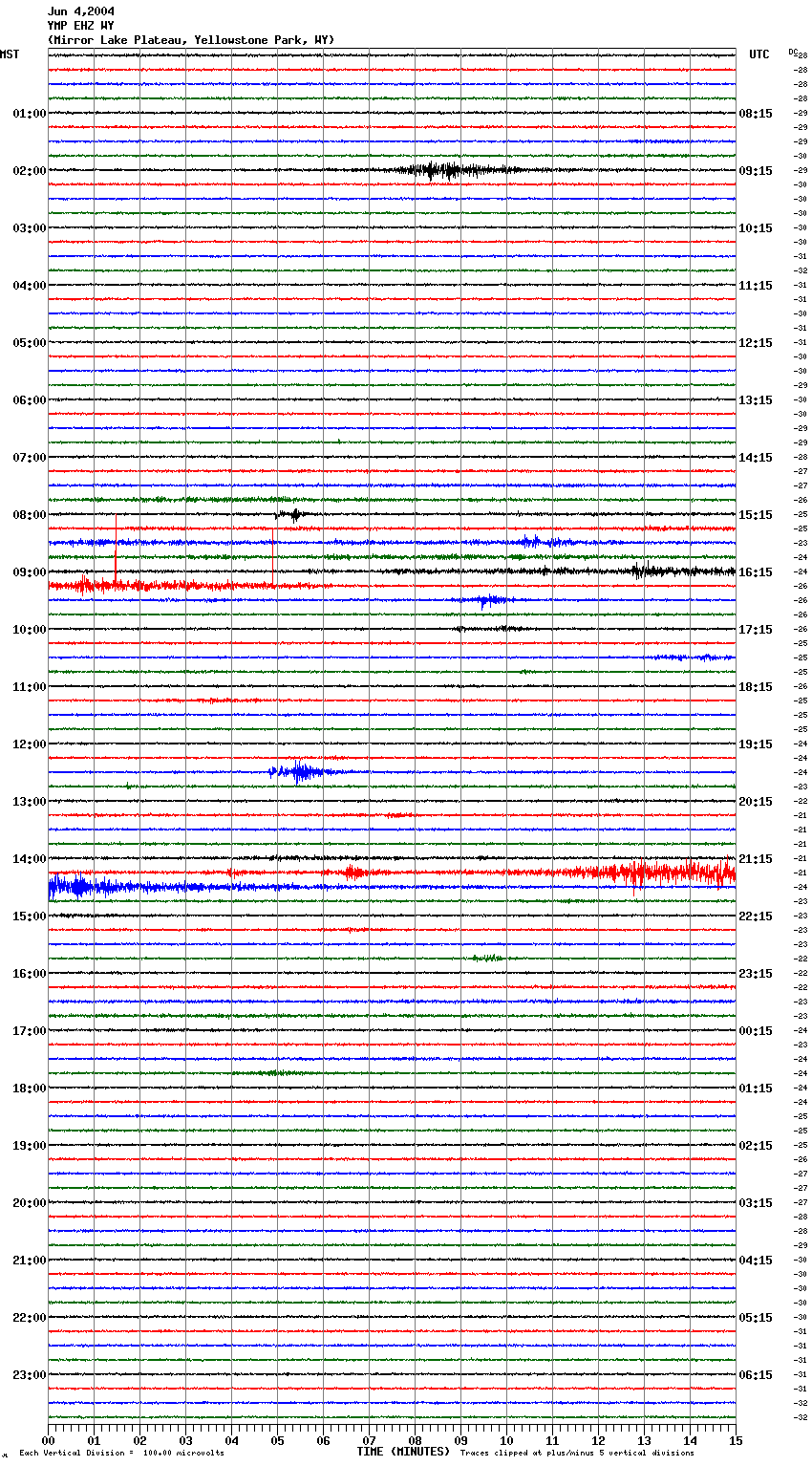The width and height of the screenshot is (812, 1466).
Task: Select the 15:15 UTC time label
Action: [756, 515]
